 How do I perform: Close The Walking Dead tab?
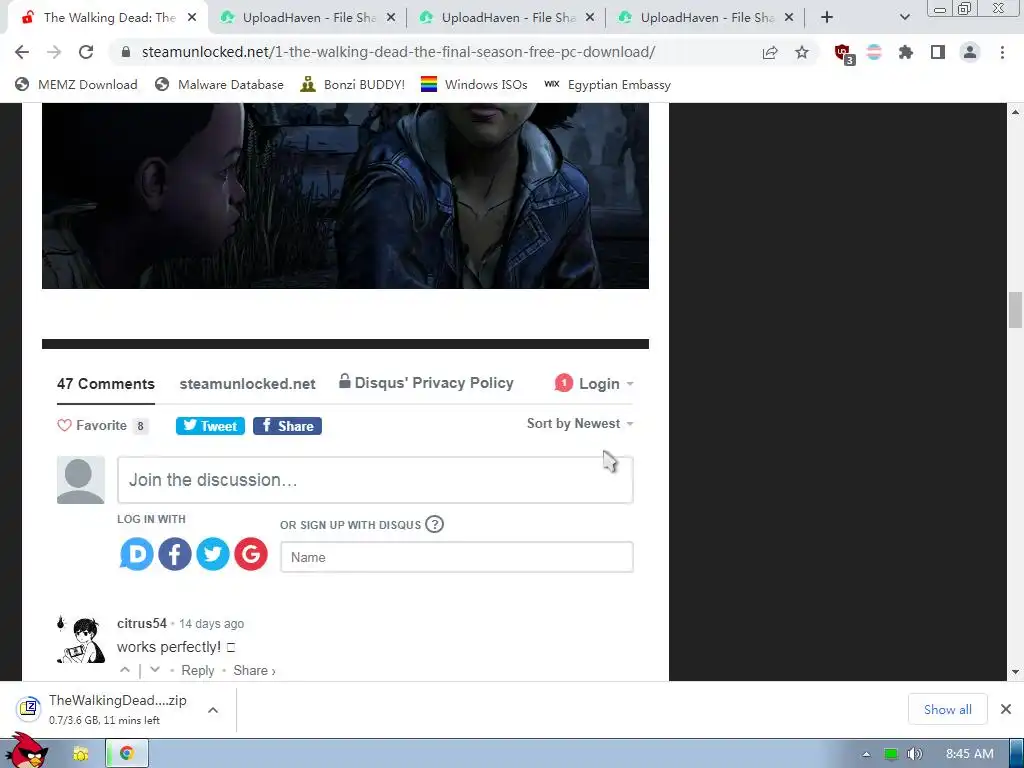pos(192,18)
